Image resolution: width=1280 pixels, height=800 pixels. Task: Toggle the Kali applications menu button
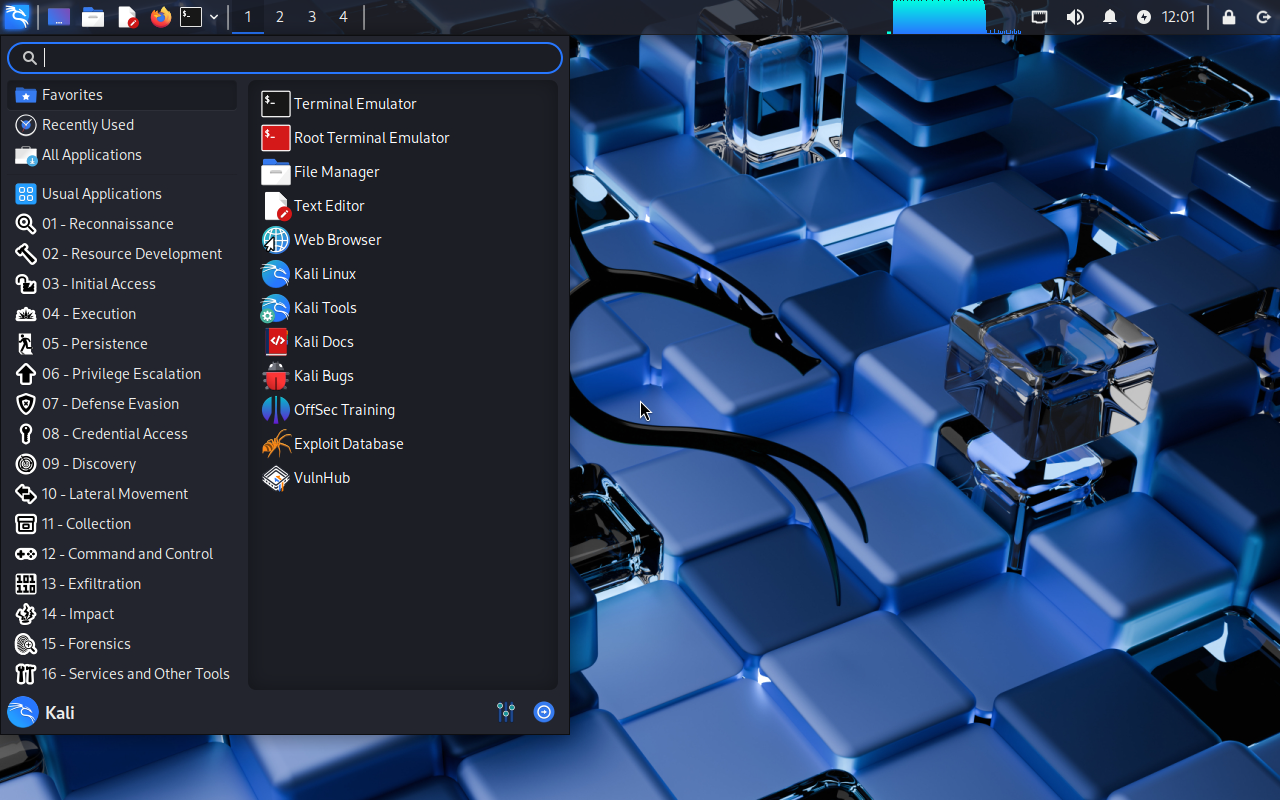click(17, 17)
